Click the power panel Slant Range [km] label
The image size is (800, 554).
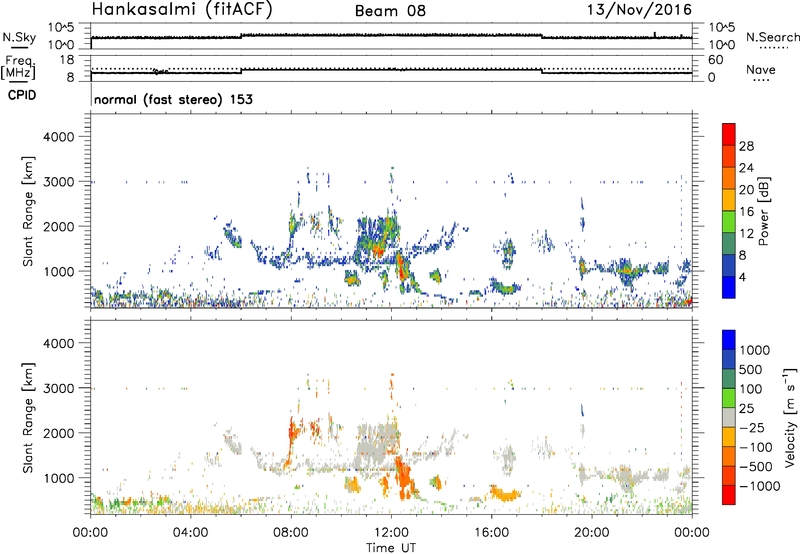coord(28,211)
